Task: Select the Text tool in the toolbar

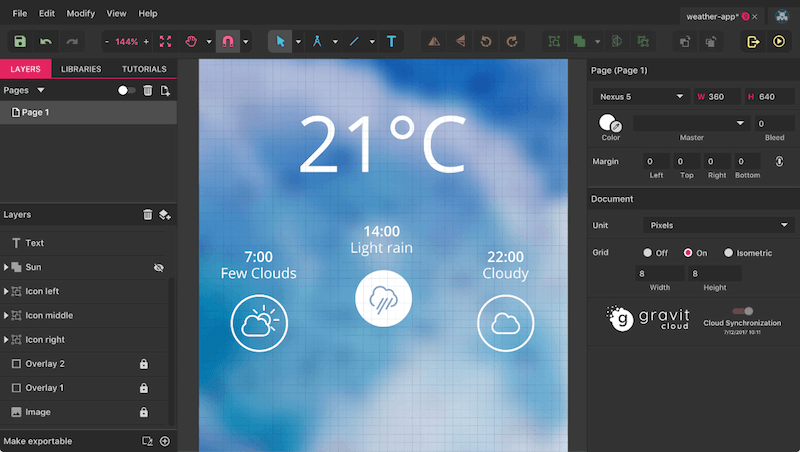Action: click(391, 41)
